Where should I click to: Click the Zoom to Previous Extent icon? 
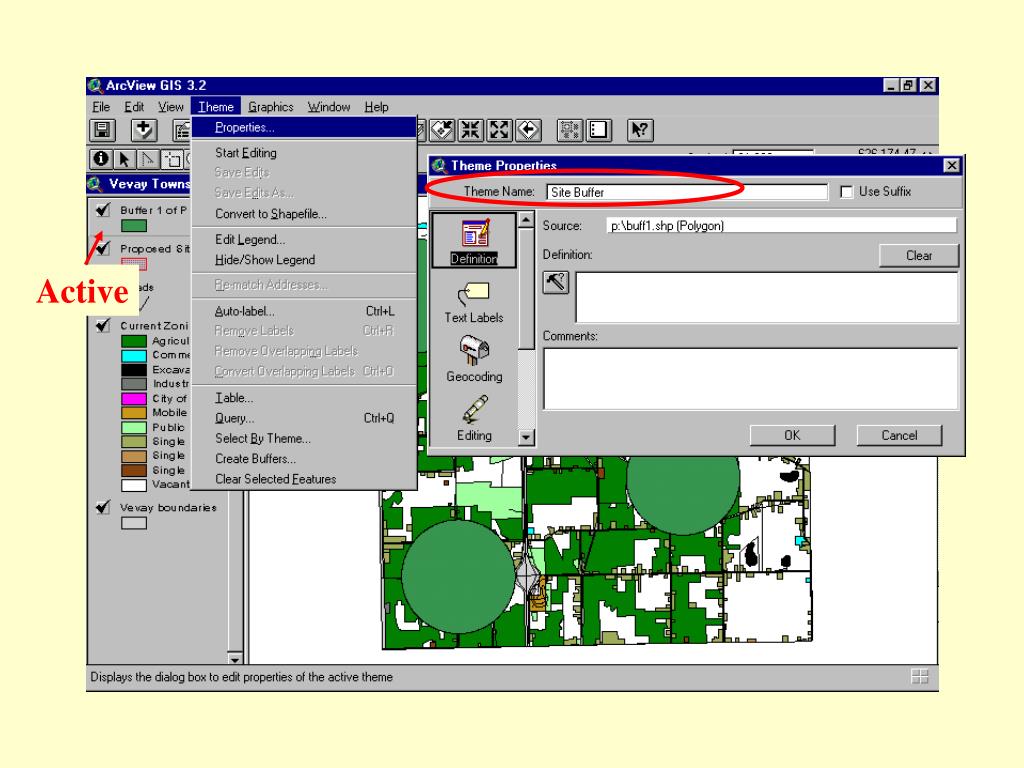pos(528,131)
